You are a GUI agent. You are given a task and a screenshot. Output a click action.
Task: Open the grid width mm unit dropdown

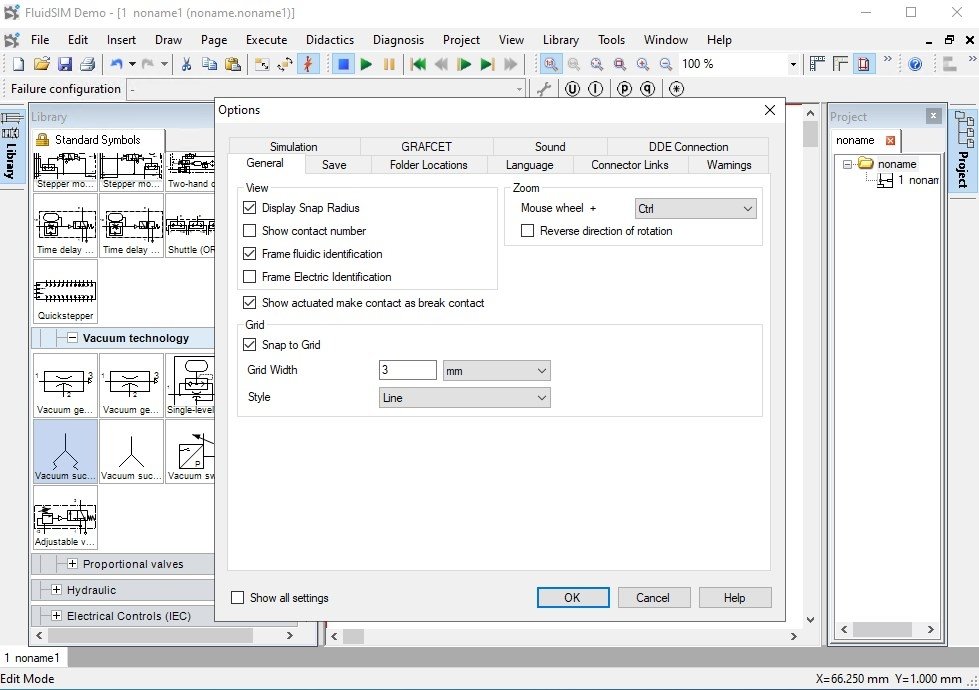click(496, 371)
